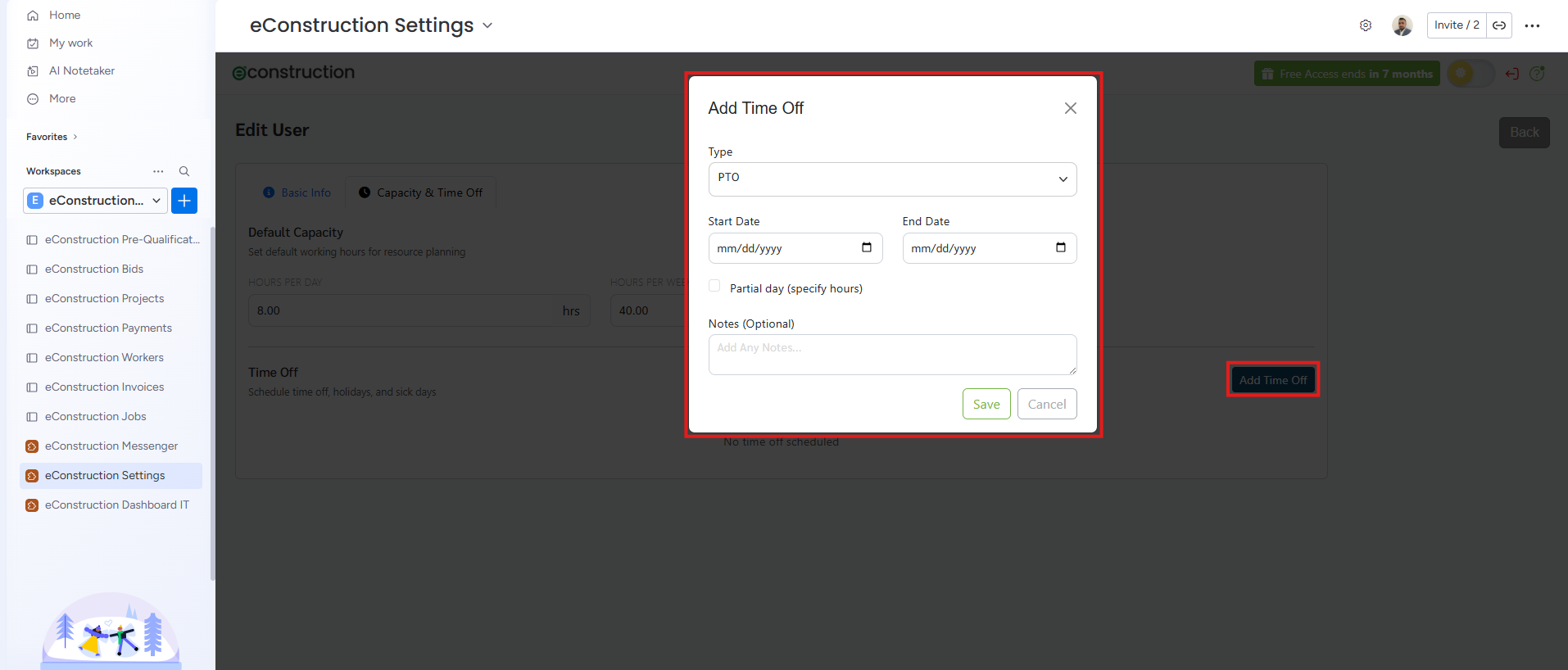Toggle the dark mode theme switch
This screenshot has width=1568, height=670.
[x=1471, y=74]
